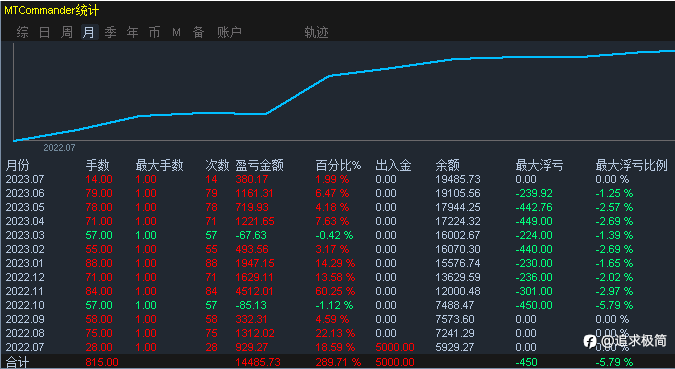Screen dimensions: 675x369
Task: Click the floating loss ratio -5.79 % in the 2022.10 row
Action: (x=614, y=305)
